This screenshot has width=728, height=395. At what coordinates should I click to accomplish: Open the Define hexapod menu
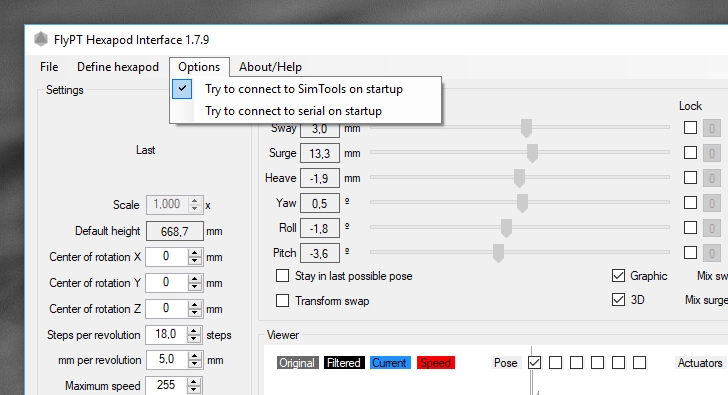pos(118,67)
